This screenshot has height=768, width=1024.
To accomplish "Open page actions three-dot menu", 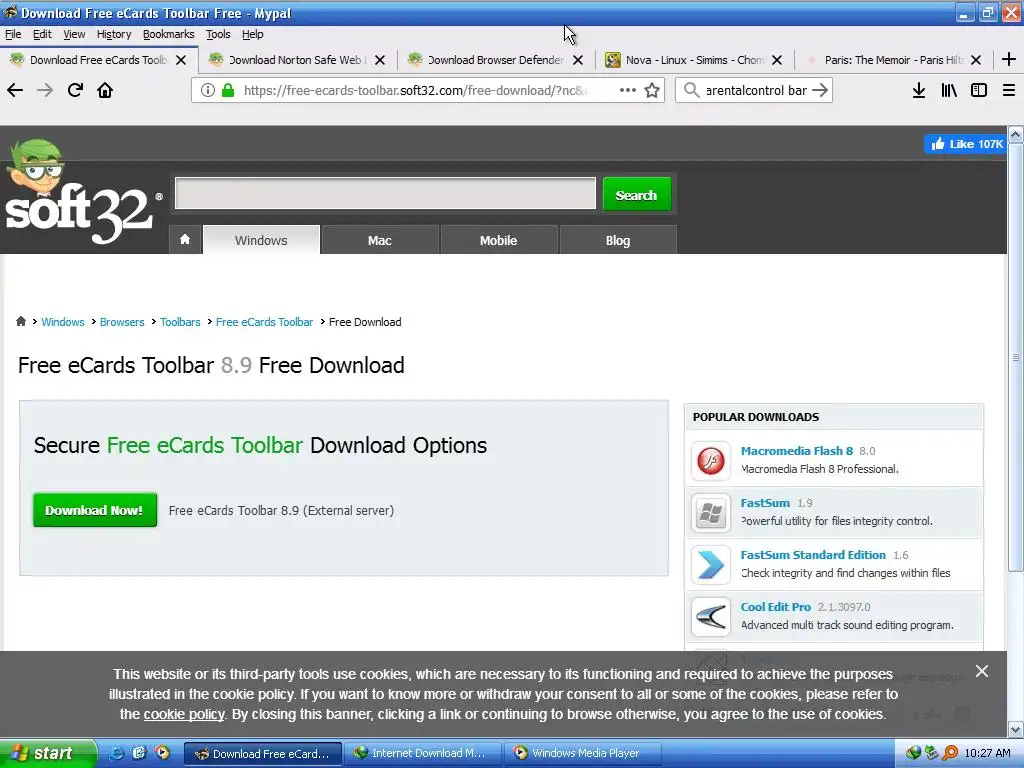I will tap(627, 90).
